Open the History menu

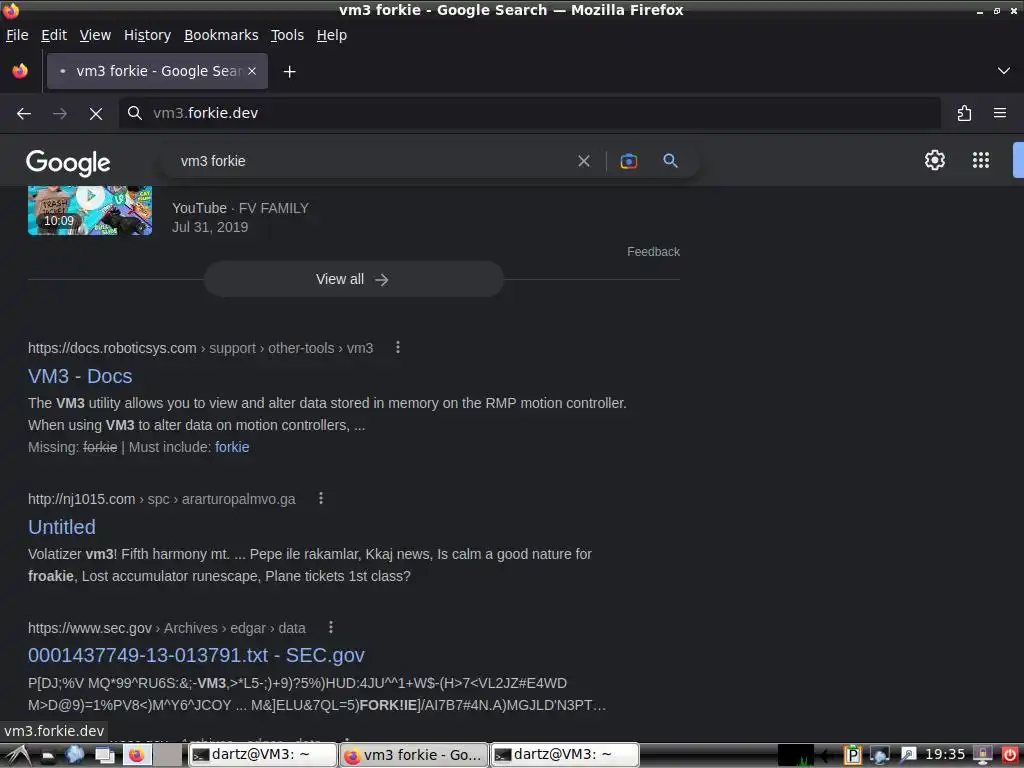tap(148, 35)
